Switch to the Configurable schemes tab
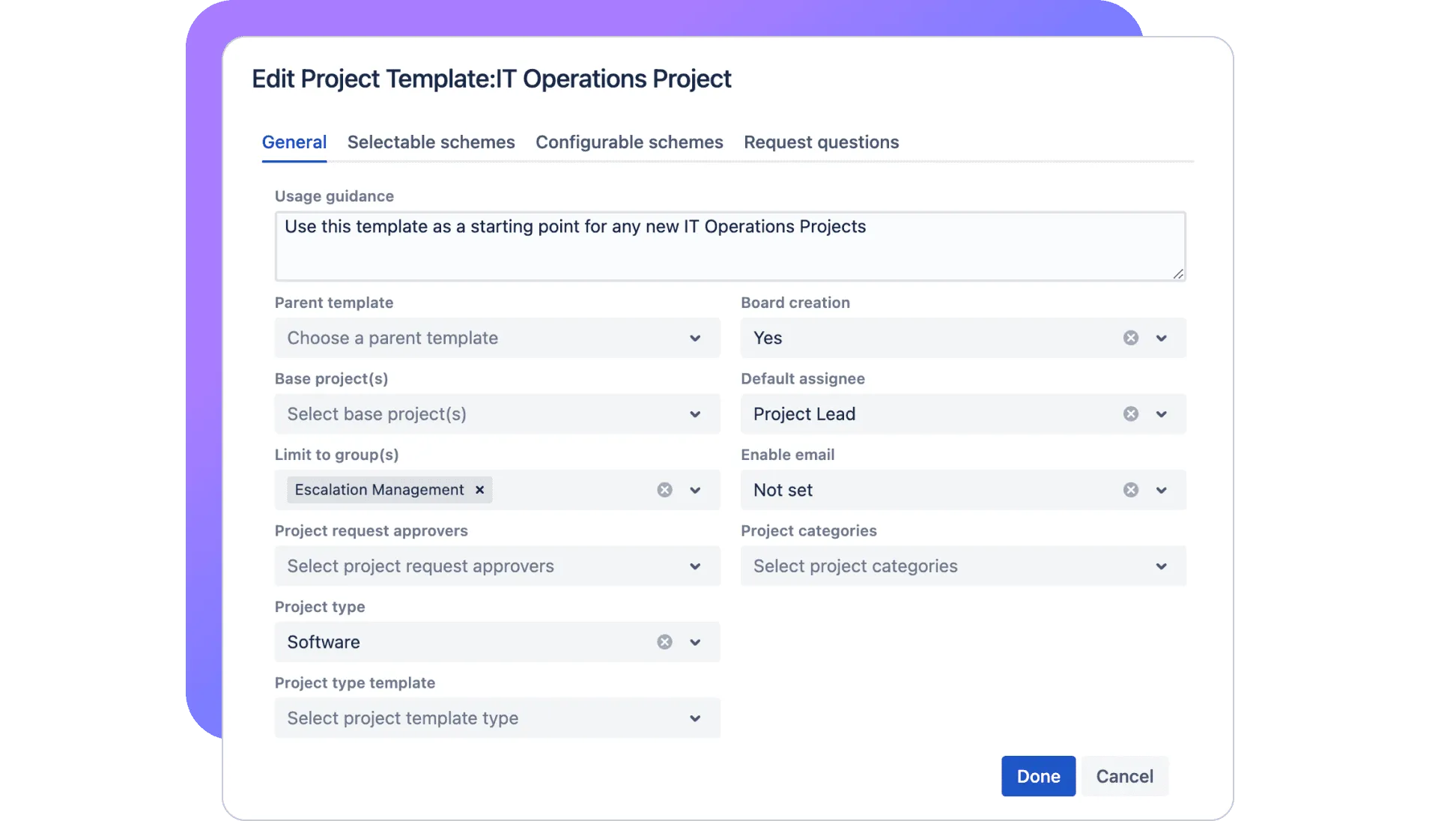 pos(629,142)
